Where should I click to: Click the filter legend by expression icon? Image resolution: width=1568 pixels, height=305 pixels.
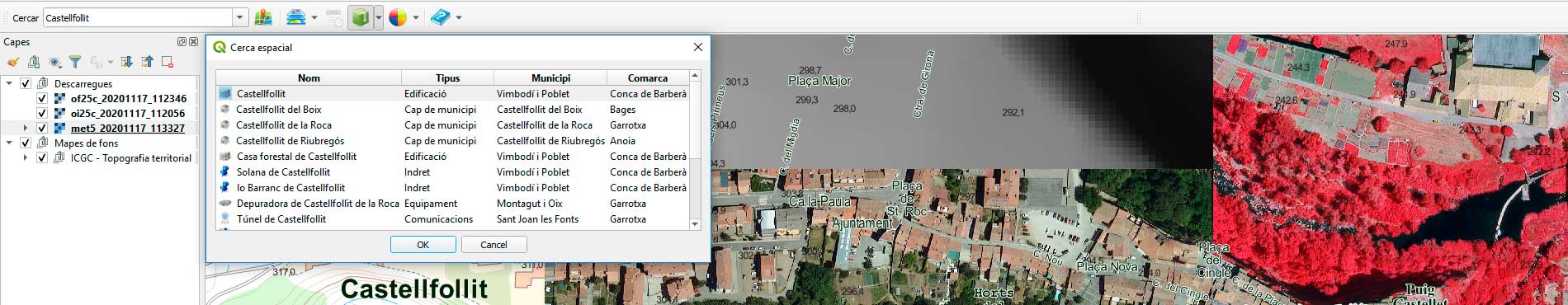pyautogui.click(x=97, y=62)
